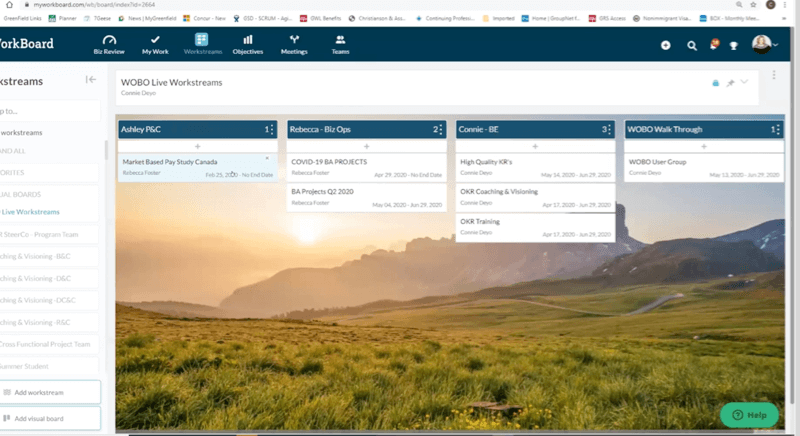800x436 pixels.
Task: Open Coaching & Visioning -B&C board
Action: pos(49,257)
